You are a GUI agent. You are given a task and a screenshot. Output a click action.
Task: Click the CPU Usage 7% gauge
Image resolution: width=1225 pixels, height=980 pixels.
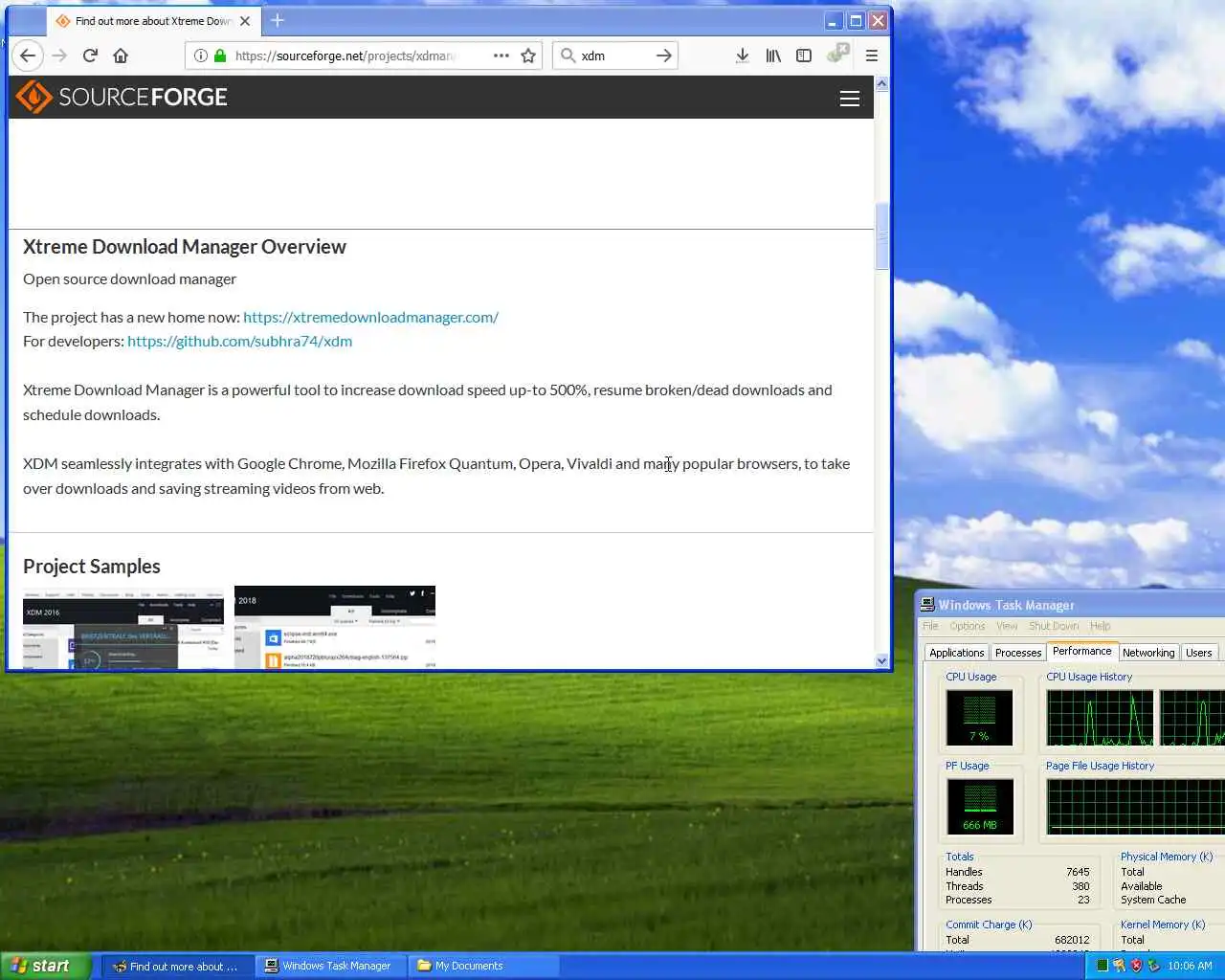point(979,718)
